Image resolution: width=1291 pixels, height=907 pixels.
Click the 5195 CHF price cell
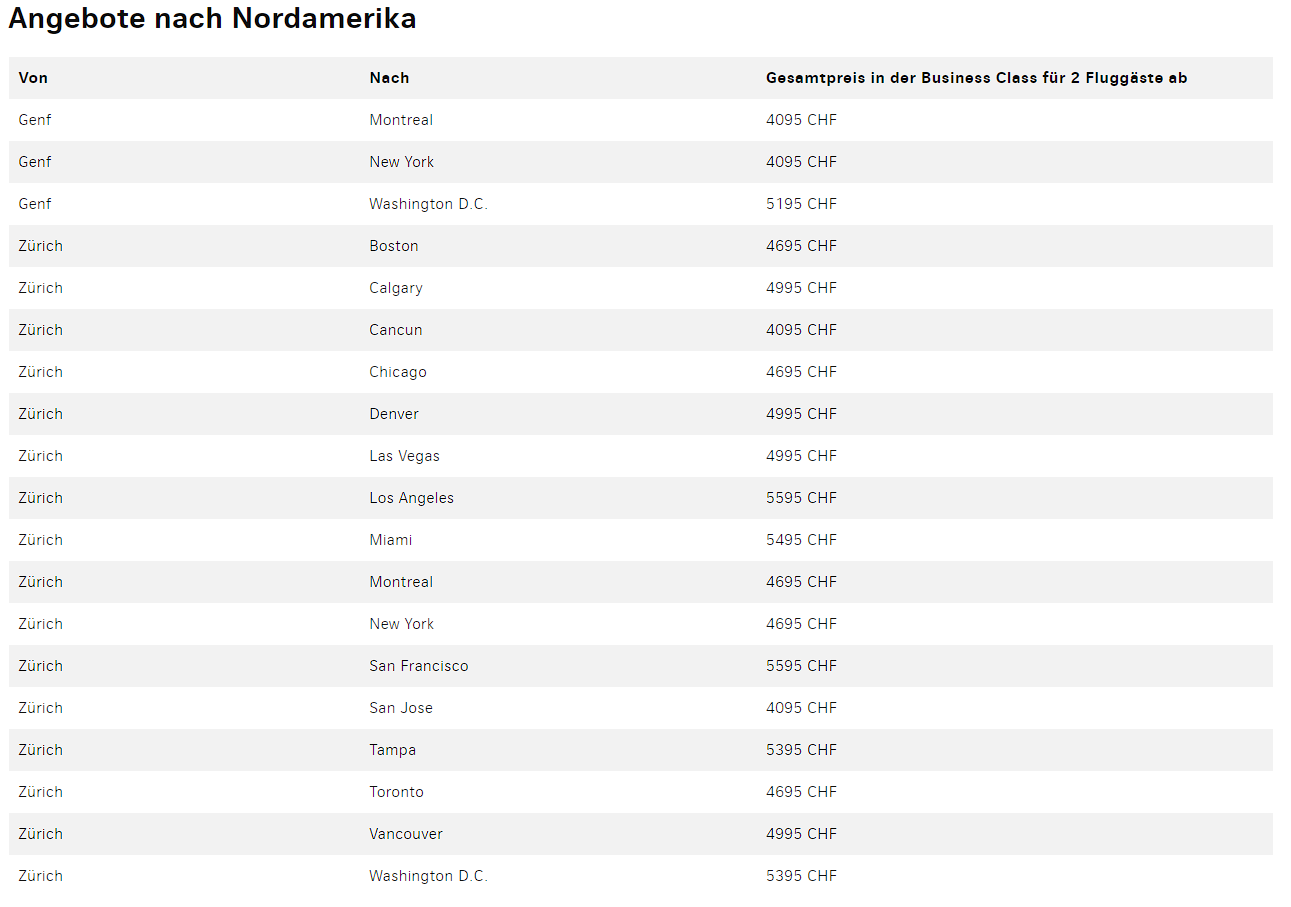point(801,204)
